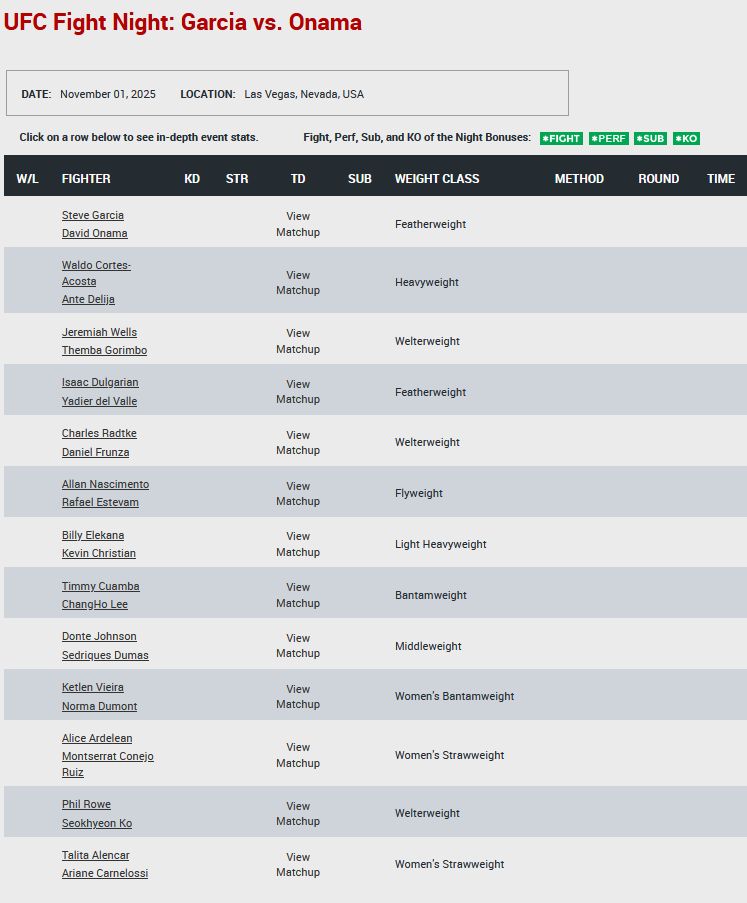View Matchup for Ardelean vs Conejo Ruiz
Image resolution: width=747 pixels, height=903 pixels.
pos(298,755)
